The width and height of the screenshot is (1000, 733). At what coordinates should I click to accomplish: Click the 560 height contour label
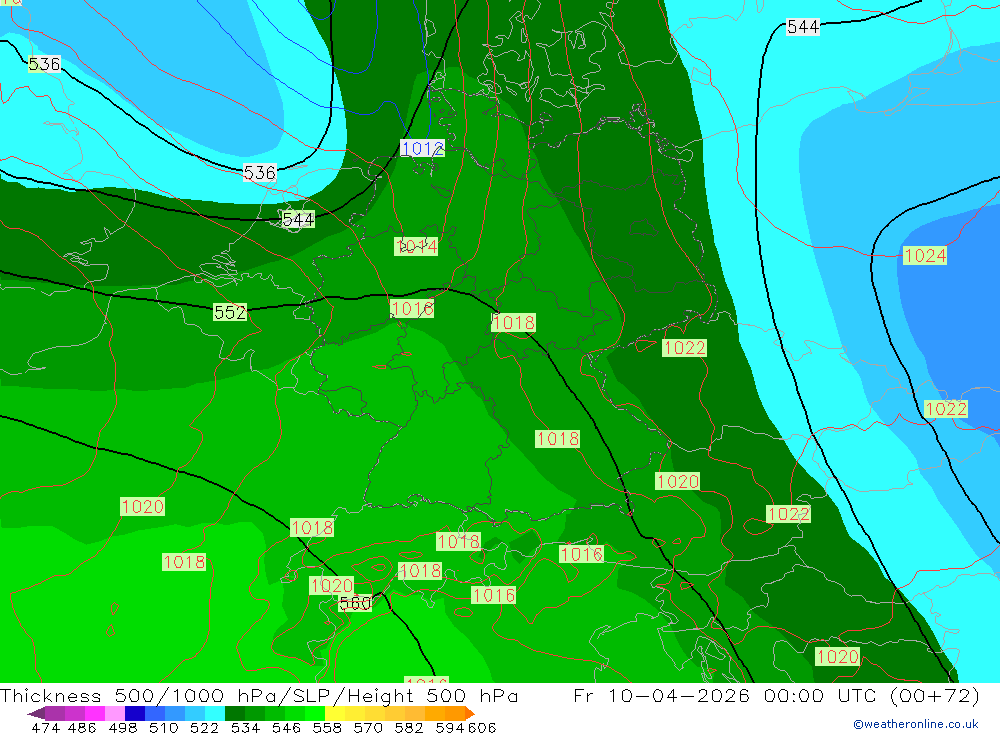[x=355, y=603]
